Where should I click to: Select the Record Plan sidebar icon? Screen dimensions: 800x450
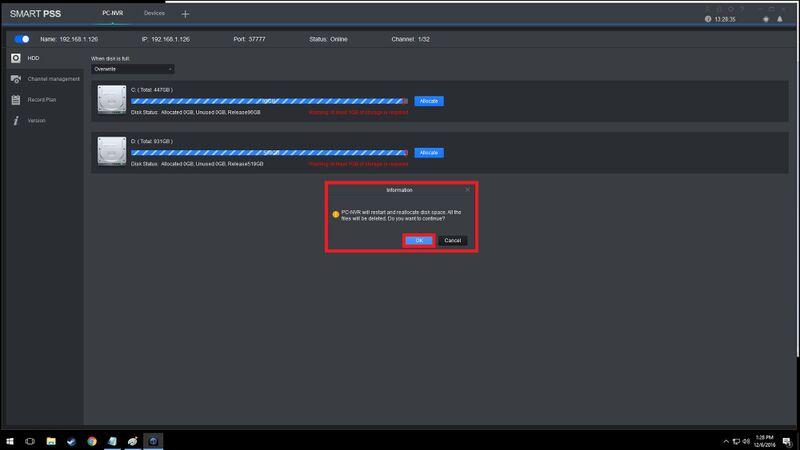point(16,100)
